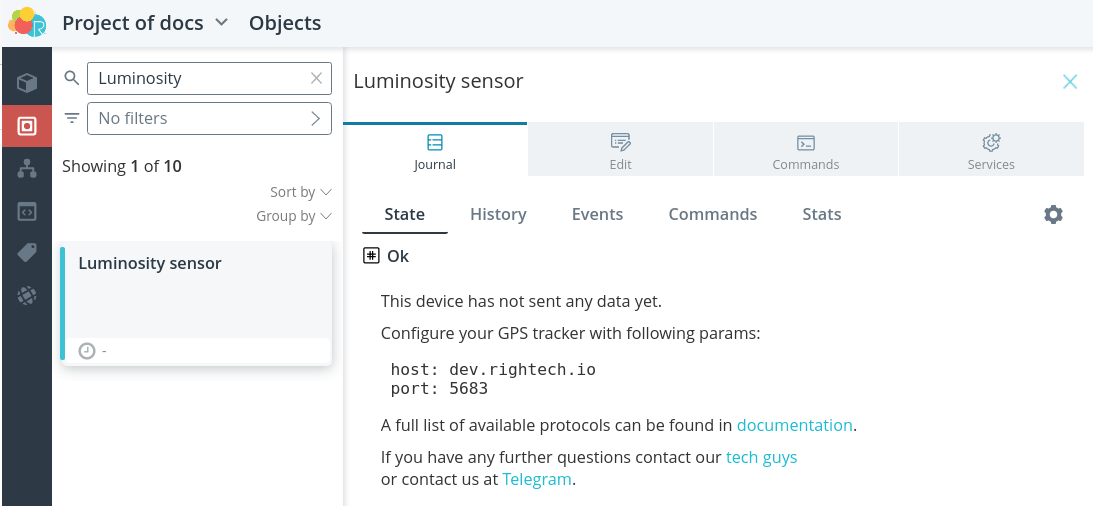Select the Luminosity sensor object card
This screenshot has width=1093, height=506.
point(197,303)
